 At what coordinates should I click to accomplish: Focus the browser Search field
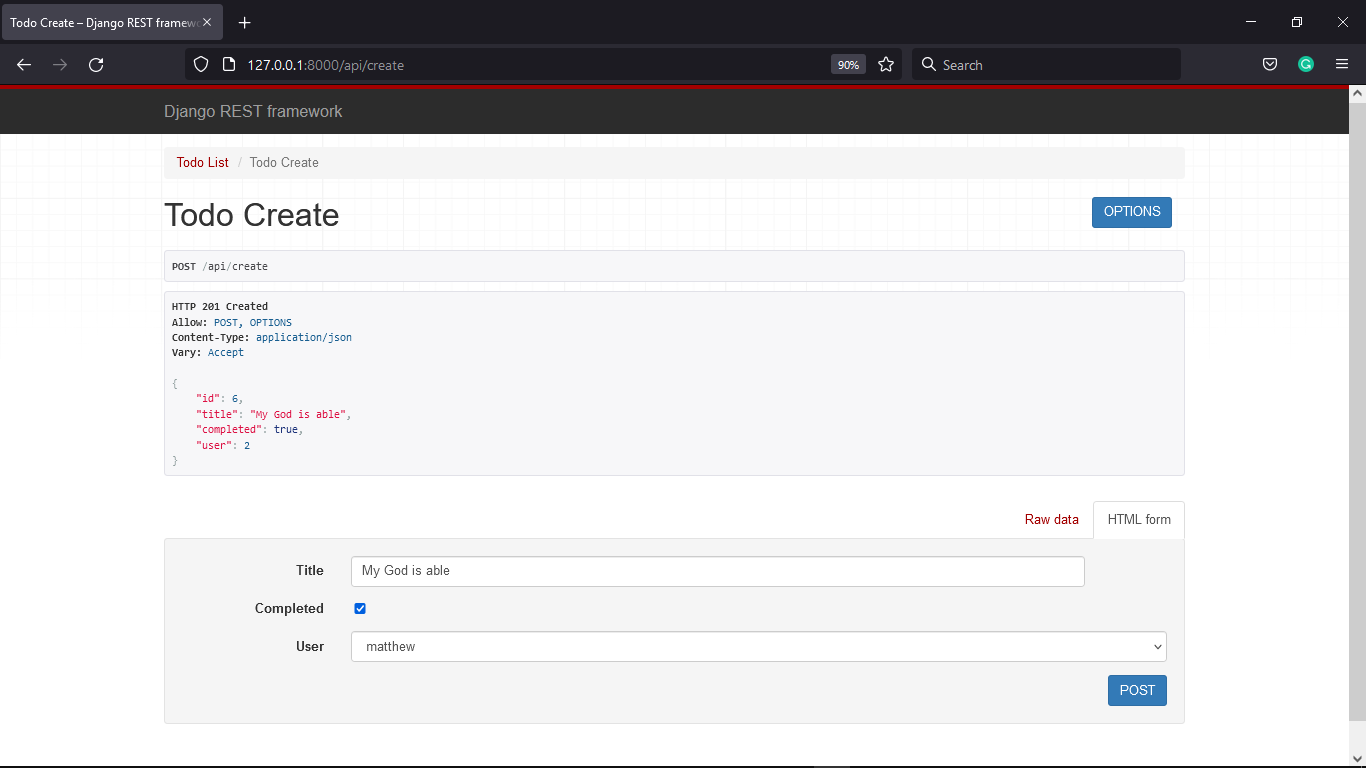click(x=1046, y=65)
